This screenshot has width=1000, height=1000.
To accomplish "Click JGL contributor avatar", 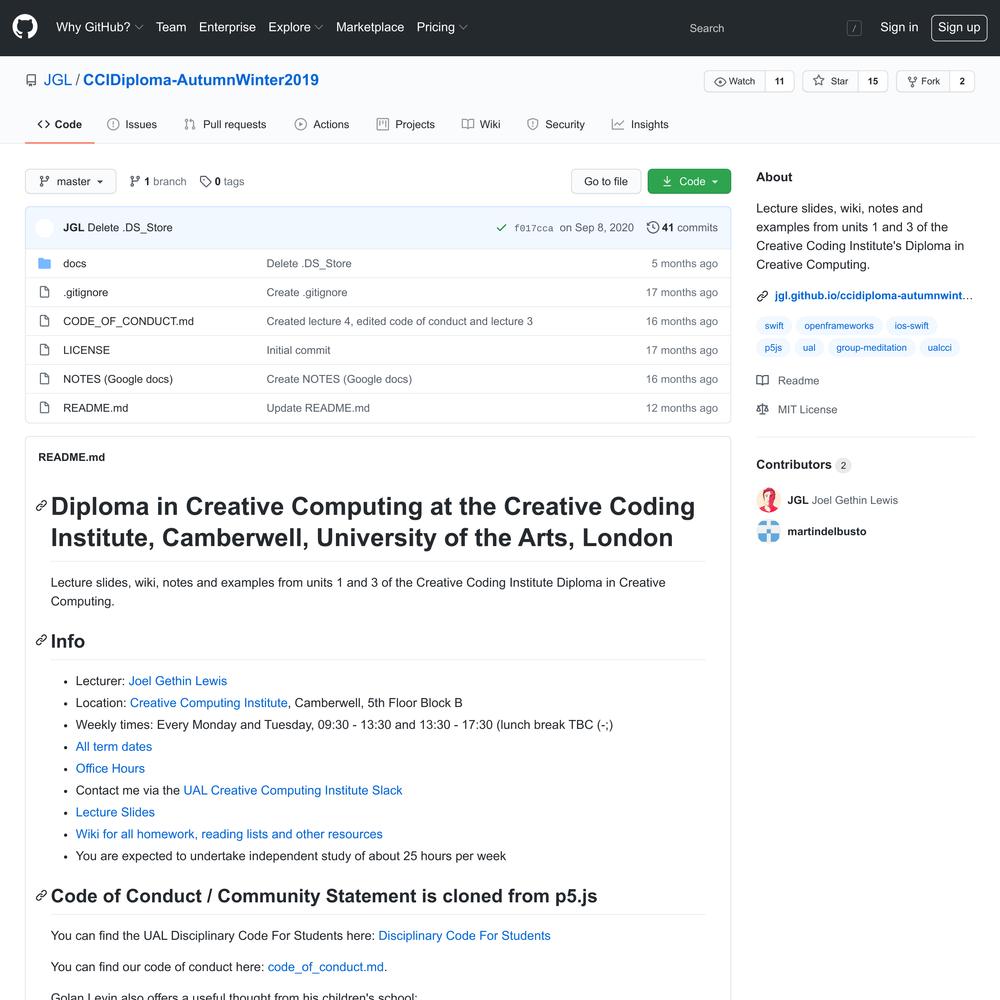I will (x=768, y=501).
